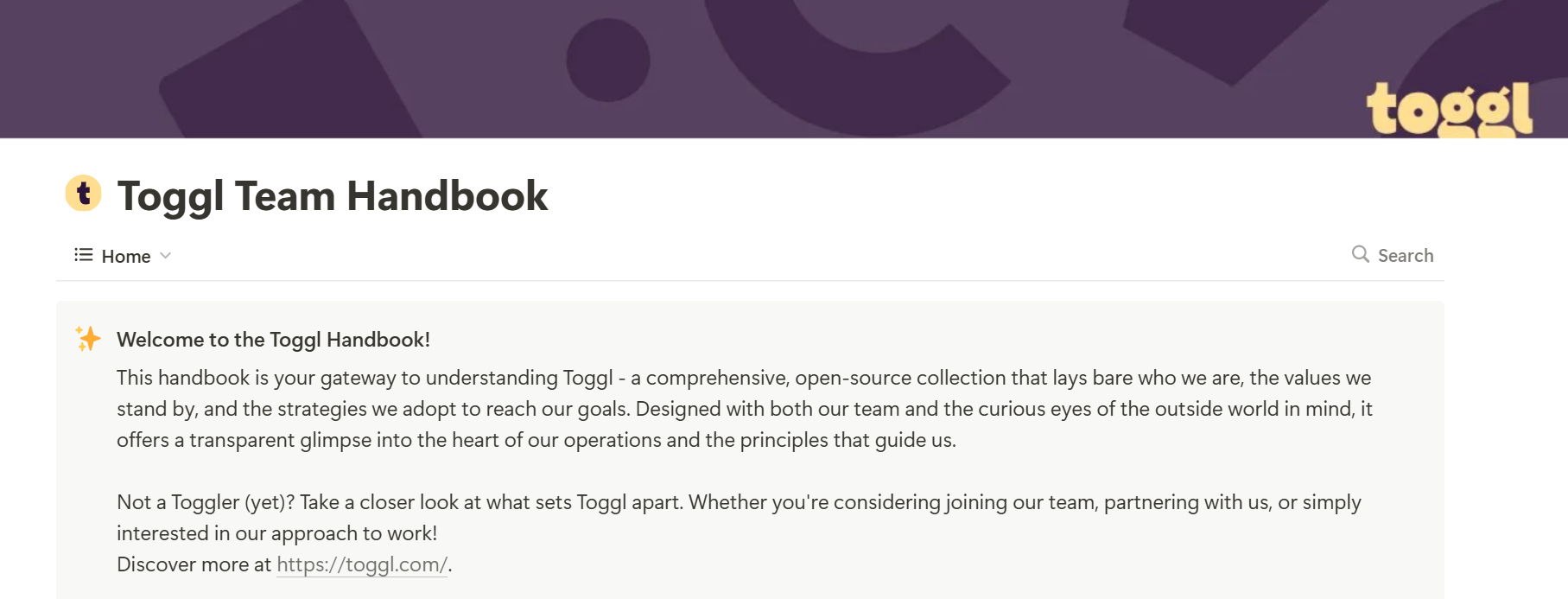Expand the chevron next to Home
Screen dimensions: 1568x599
[166, 256]
